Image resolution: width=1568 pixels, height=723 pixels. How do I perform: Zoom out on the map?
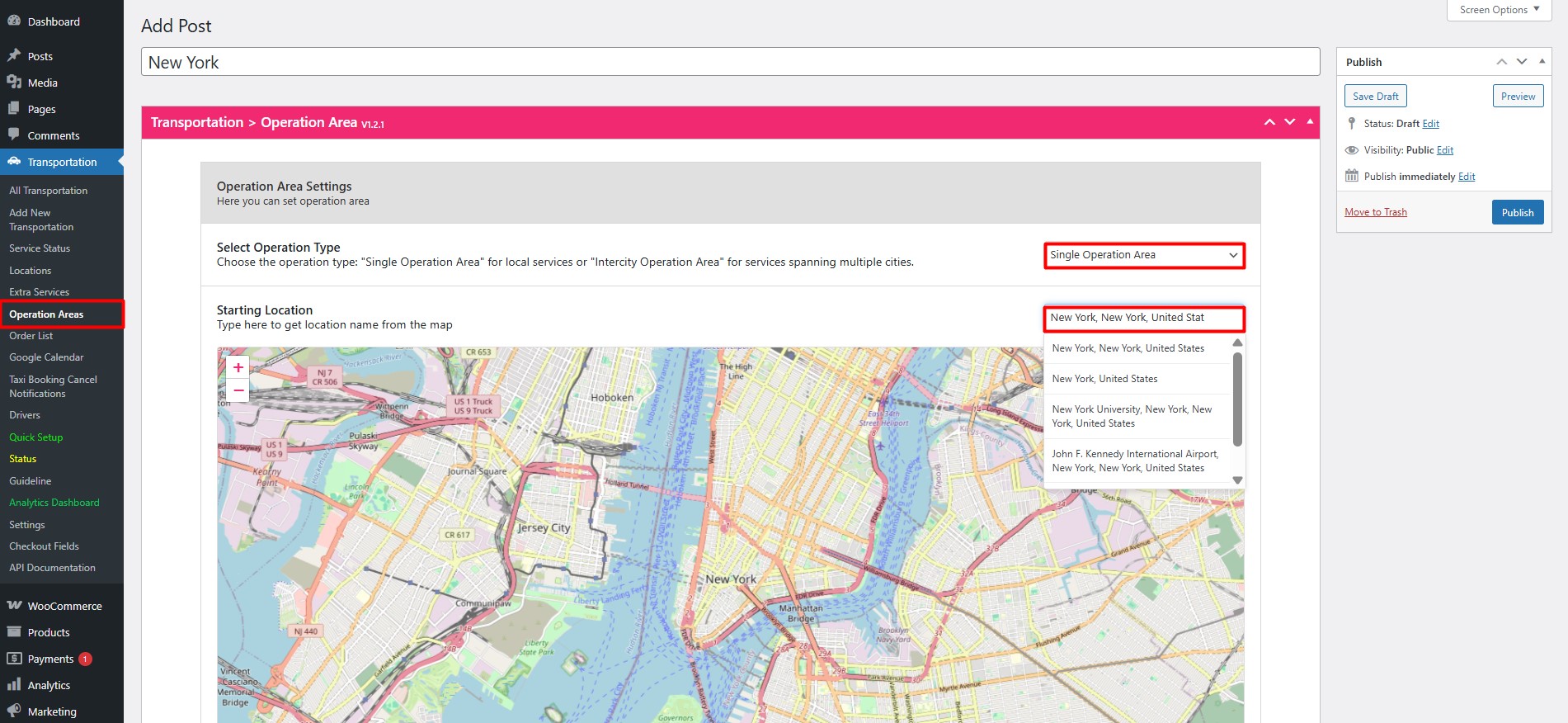[238, 390]
